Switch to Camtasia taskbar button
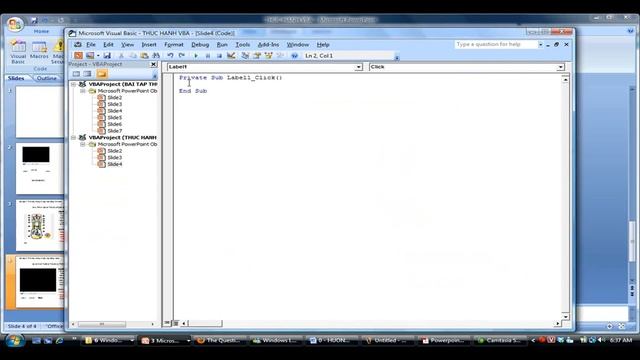The height and width of the screenshot is (360, 640). 500,340
